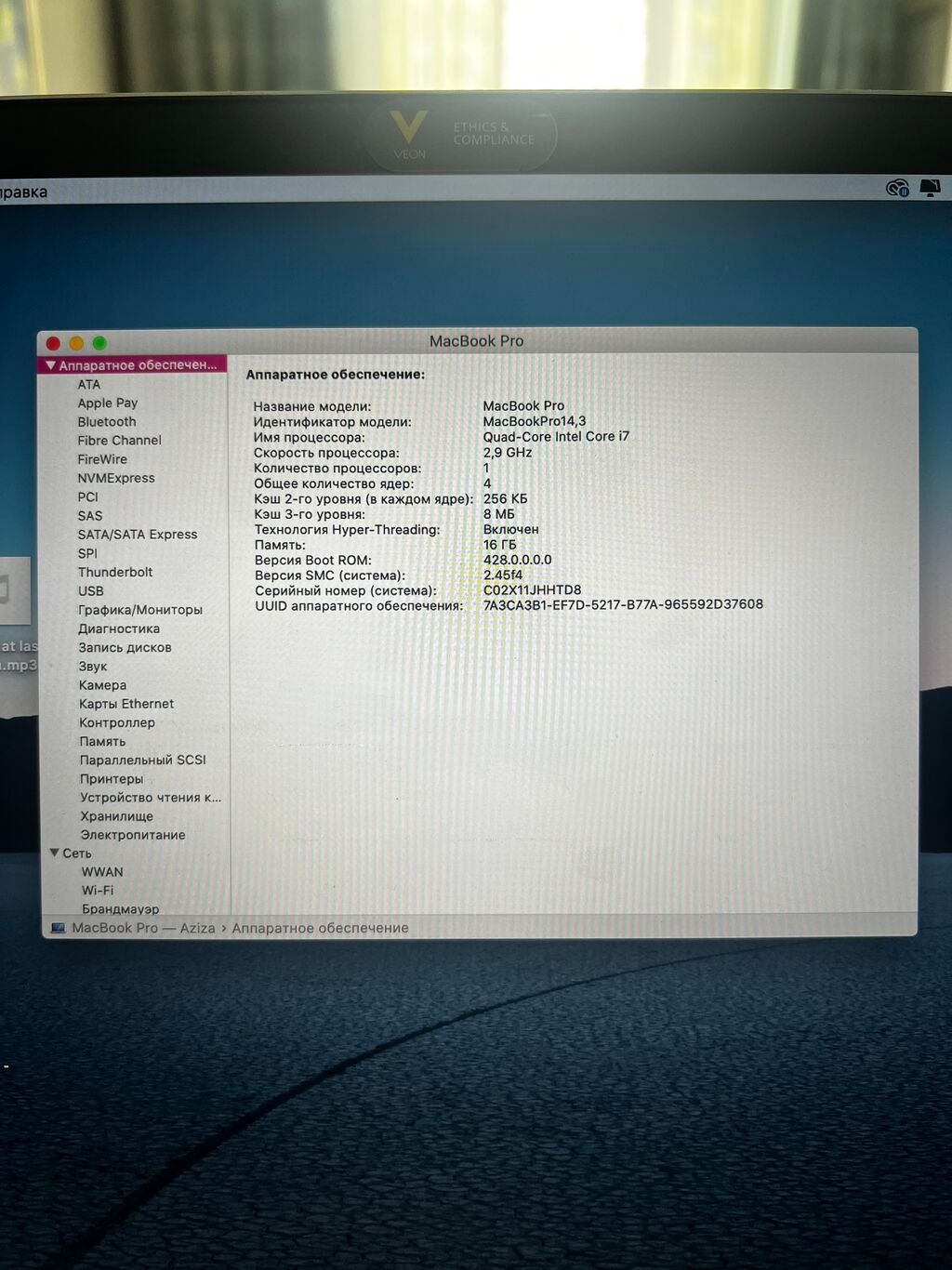This screenshot has height=1270, width=952.
Task: Click the Аппаратное обеспечение heading
Action: click(335, 375)
